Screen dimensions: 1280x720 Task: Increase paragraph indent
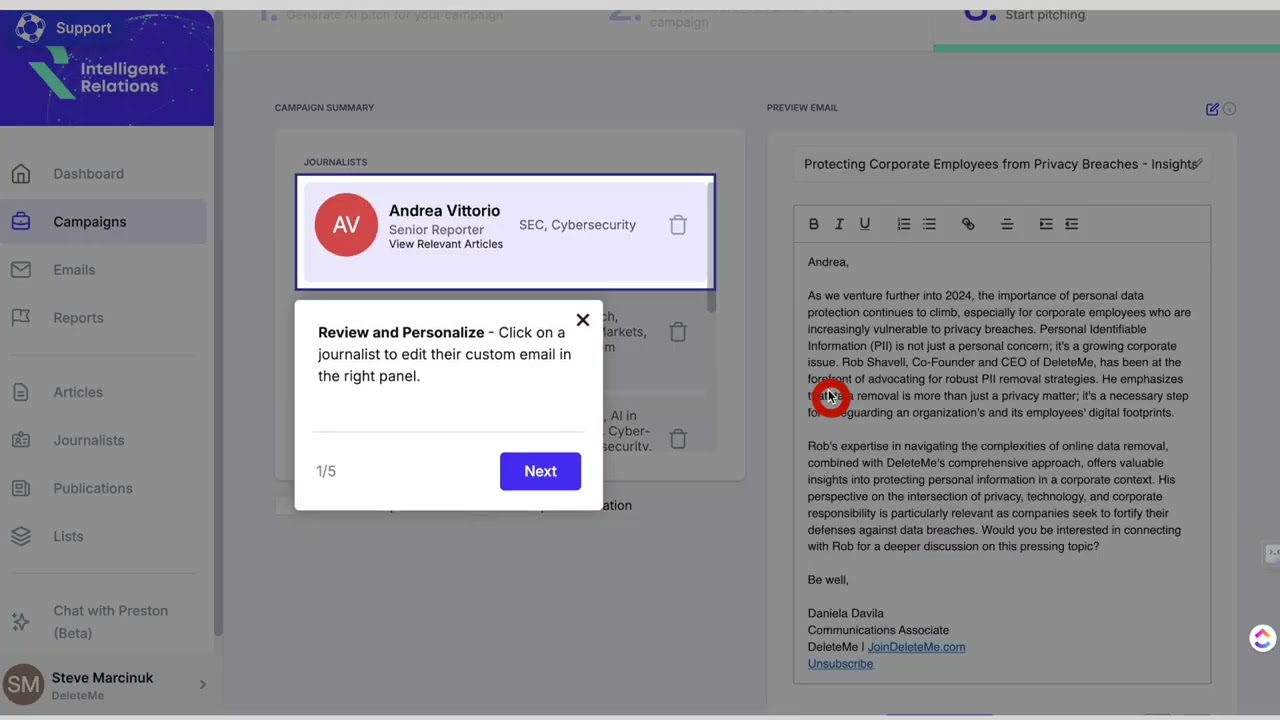click(x=1046, y=224)
